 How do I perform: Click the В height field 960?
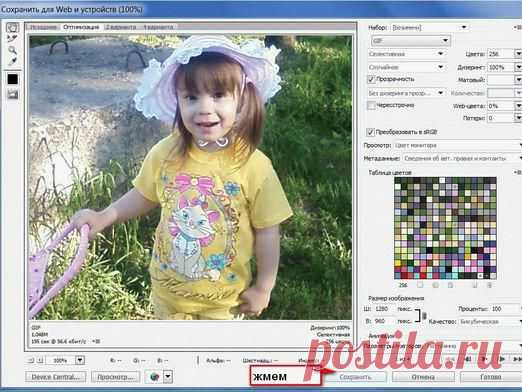coord(383,321)
